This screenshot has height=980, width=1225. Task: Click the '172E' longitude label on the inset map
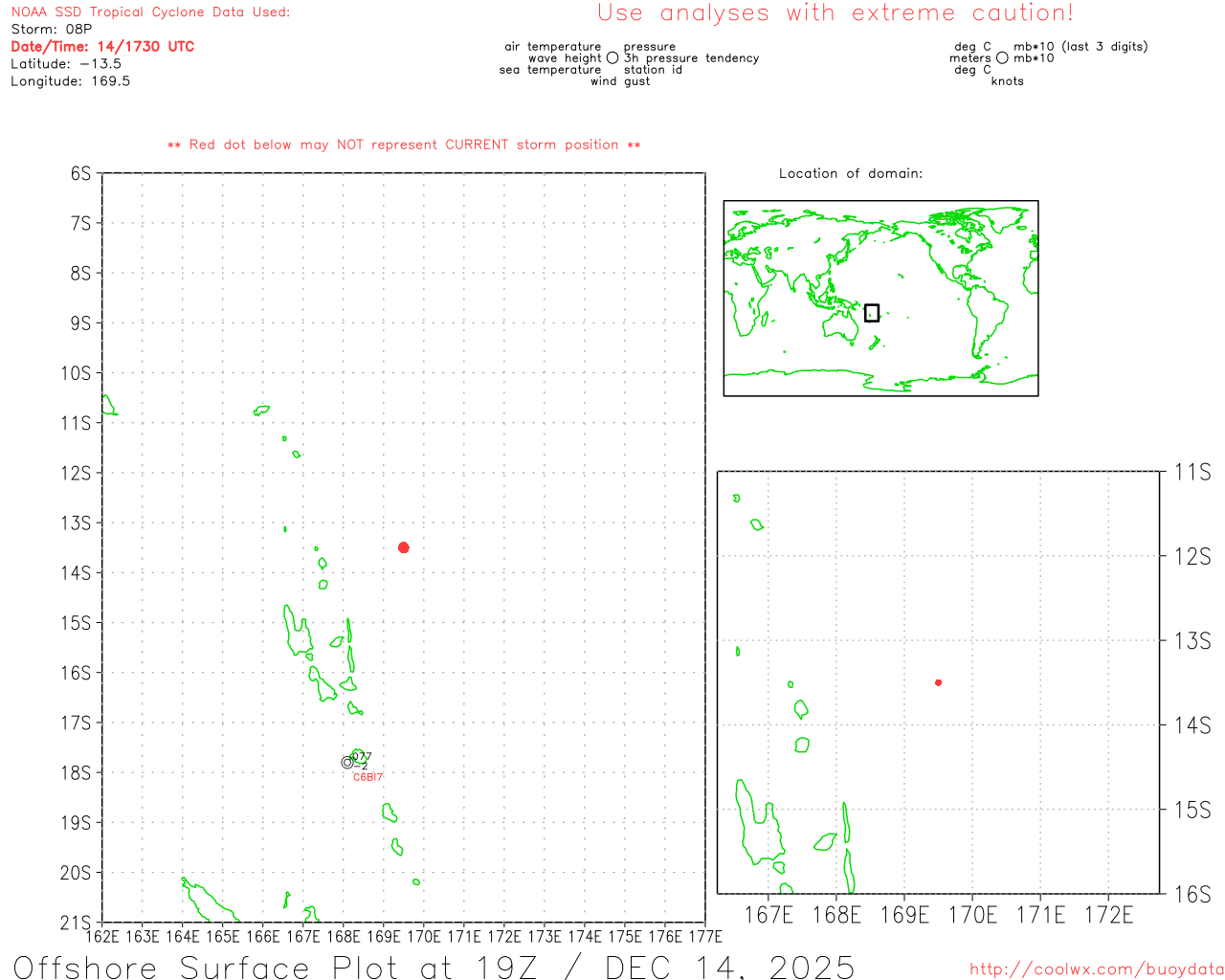[x=1108, y=916]
